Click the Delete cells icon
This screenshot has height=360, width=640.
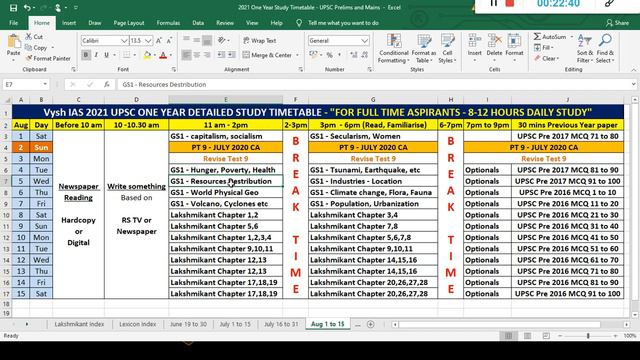click(x=494, y=41)
